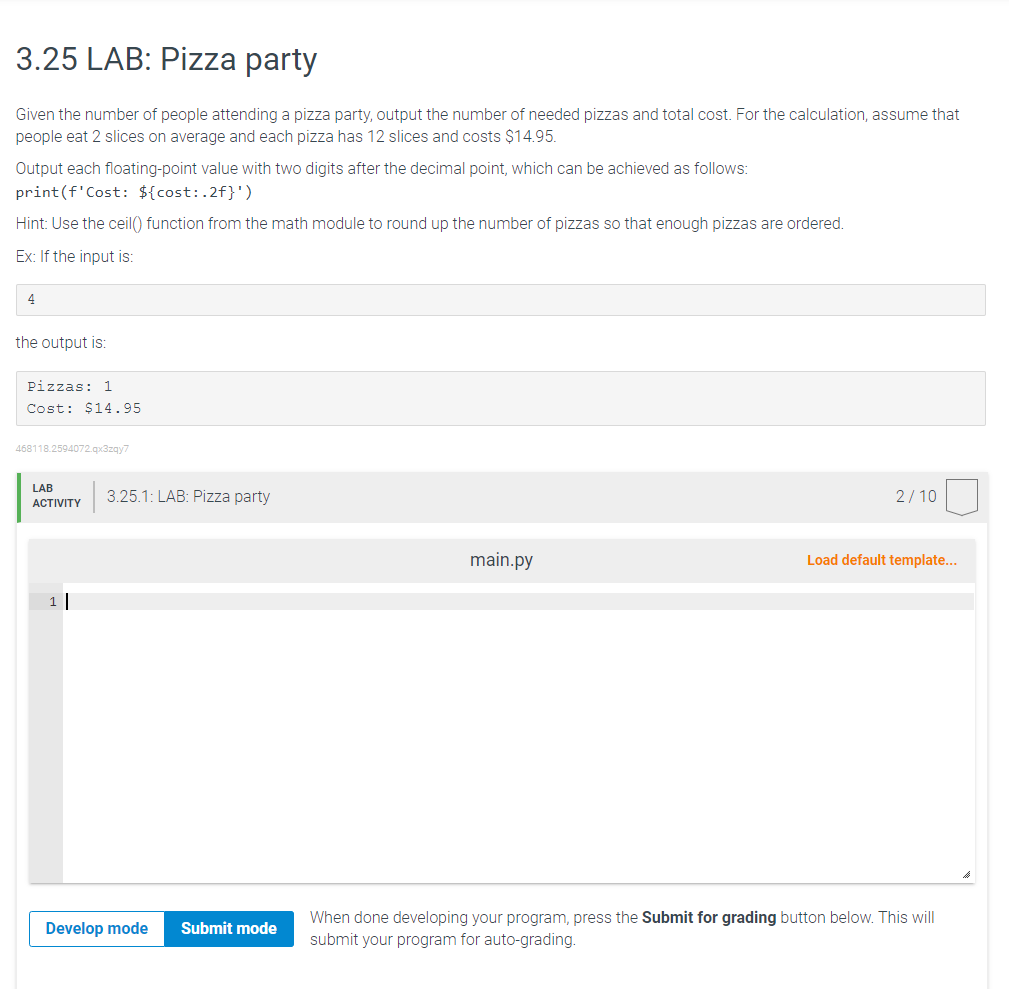The height and width of the screenshot is (989, 1009).
Task: Click the LAB ACTIVITY label
Action: (x=56, y=494)
